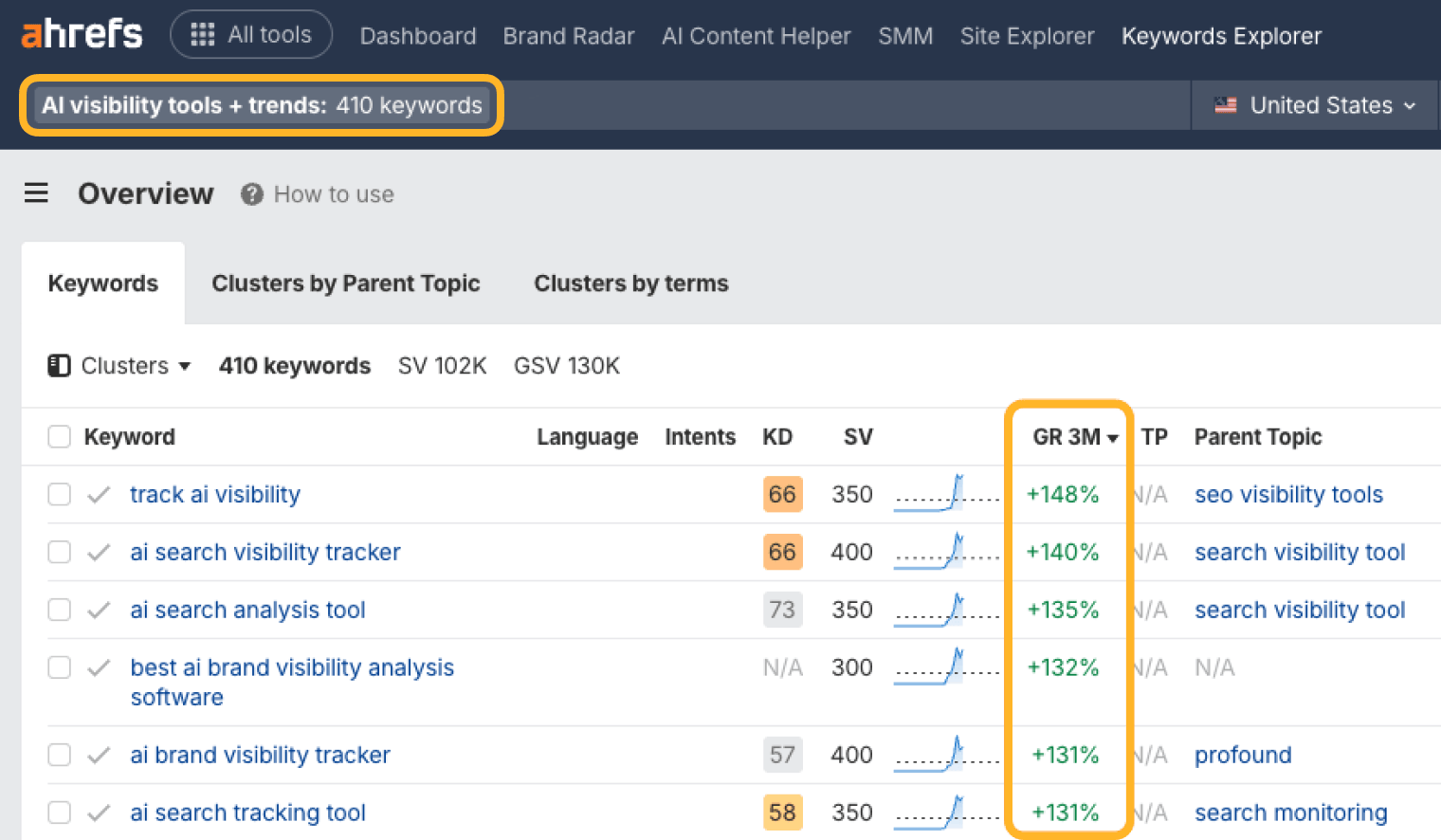Click the trend sparkline for ai brand visibility tracker
This screenshot has width=1441, height=840.
click(946, 754)
